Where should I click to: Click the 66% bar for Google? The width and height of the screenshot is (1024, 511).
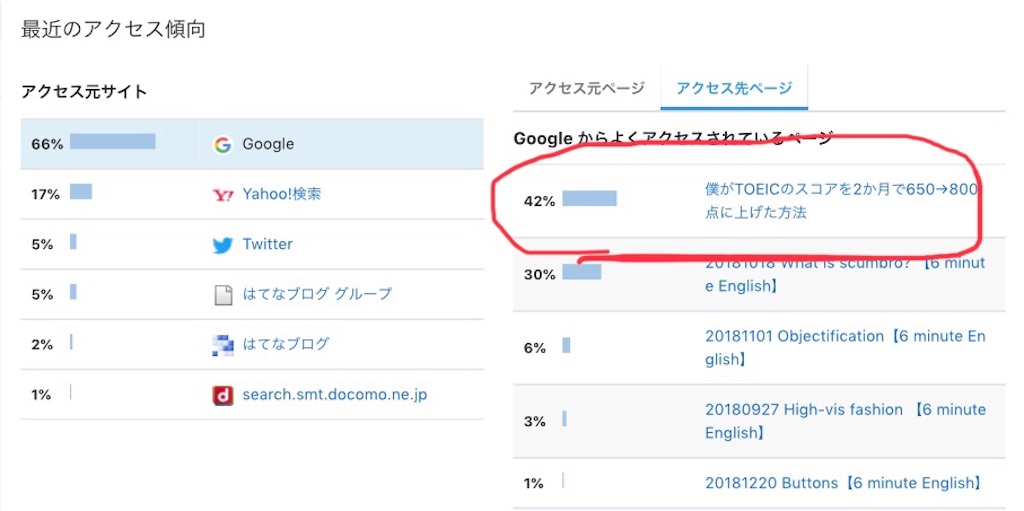pos(112,141)
